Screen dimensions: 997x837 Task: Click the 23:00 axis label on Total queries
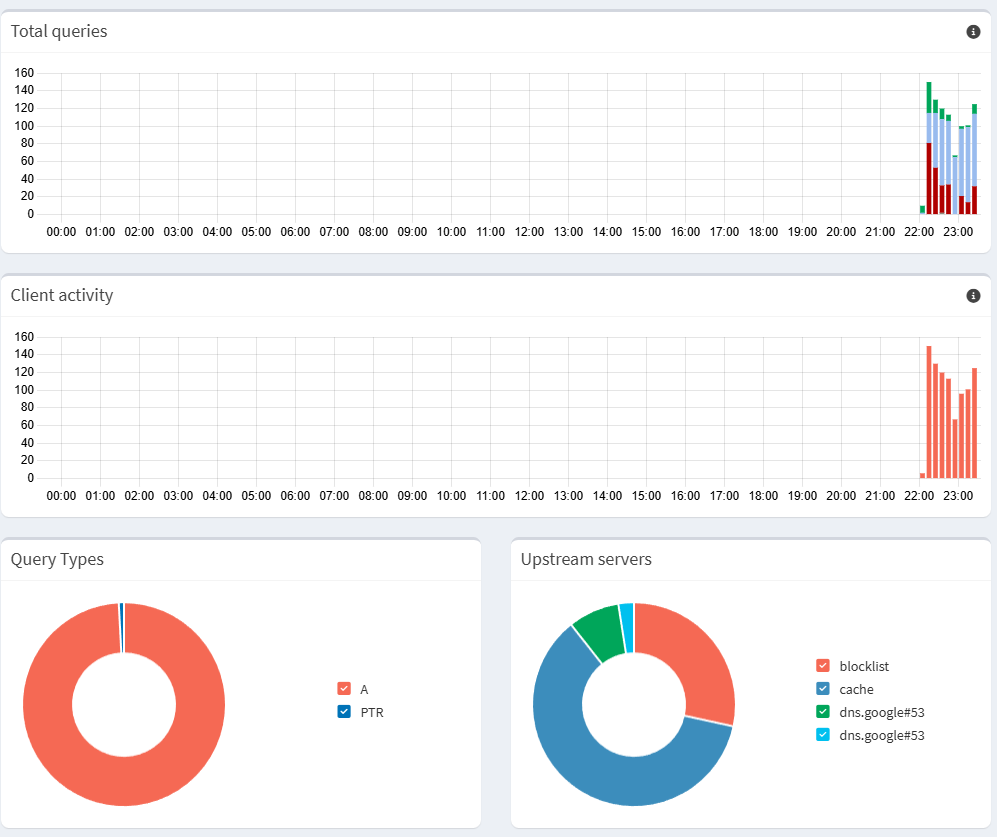958,231
